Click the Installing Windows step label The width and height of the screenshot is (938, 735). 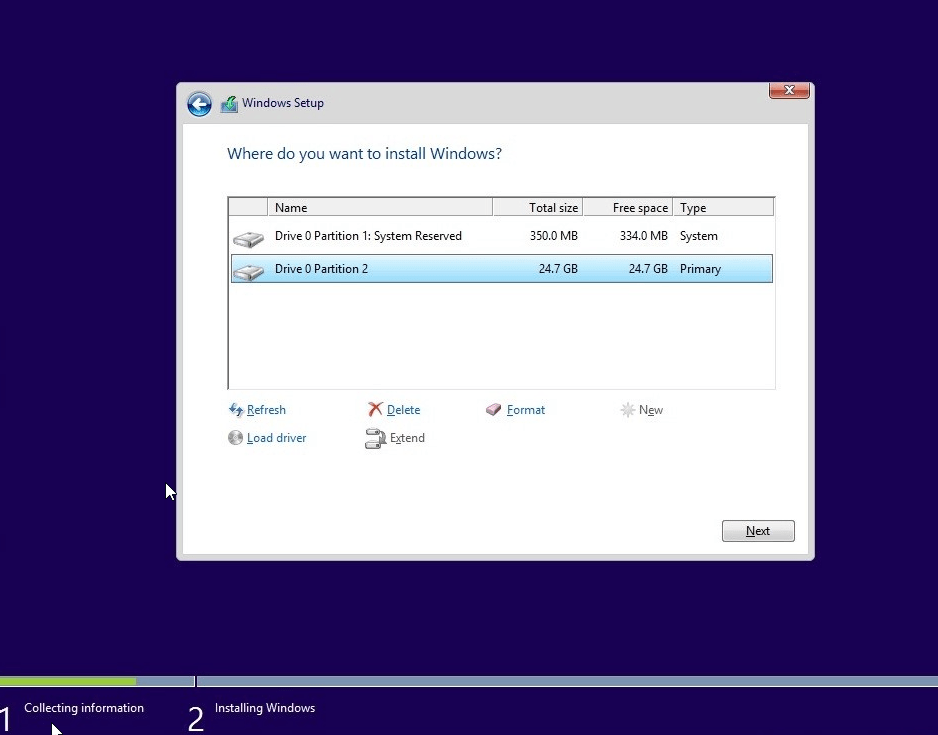pos(265,707)
